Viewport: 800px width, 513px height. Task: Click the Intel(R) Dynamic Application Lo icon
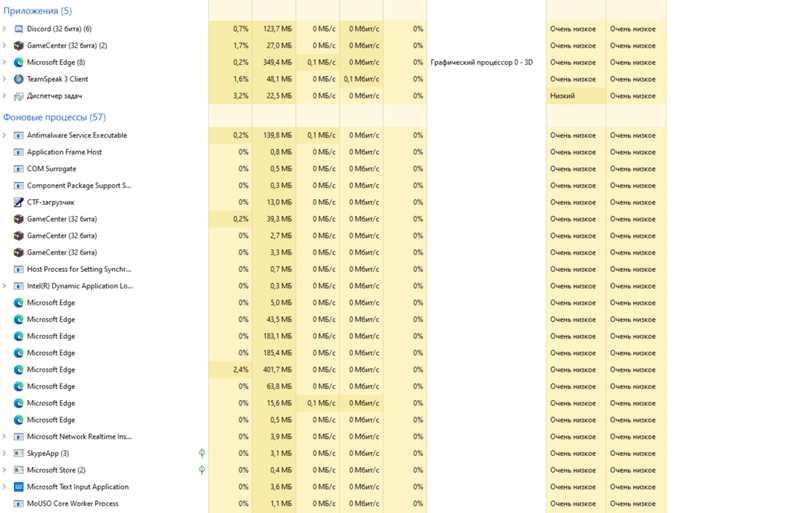pos(18,286)
